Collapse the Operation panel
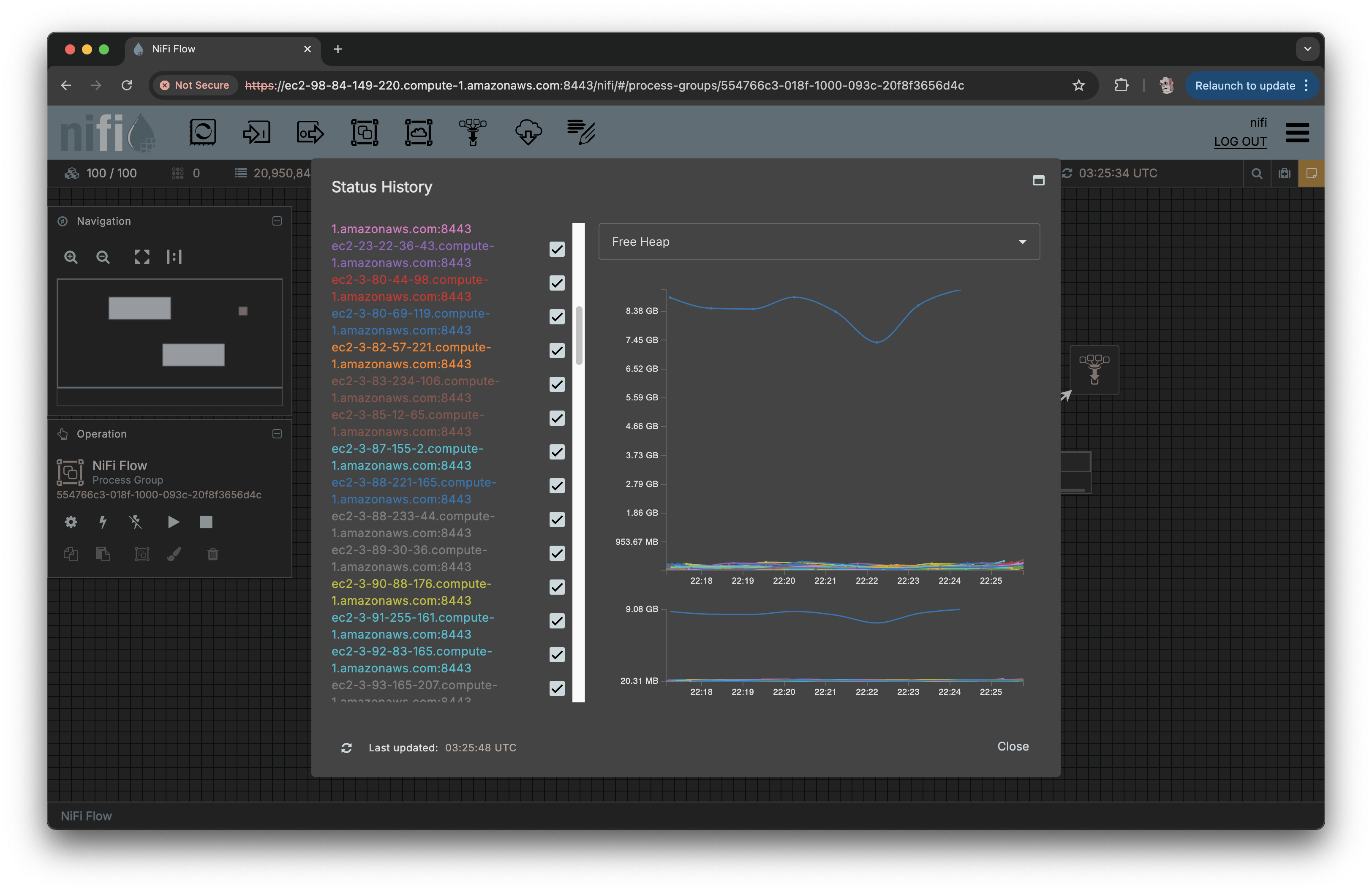This screenshot has height=892, width=1372. (x=277, y=434)
